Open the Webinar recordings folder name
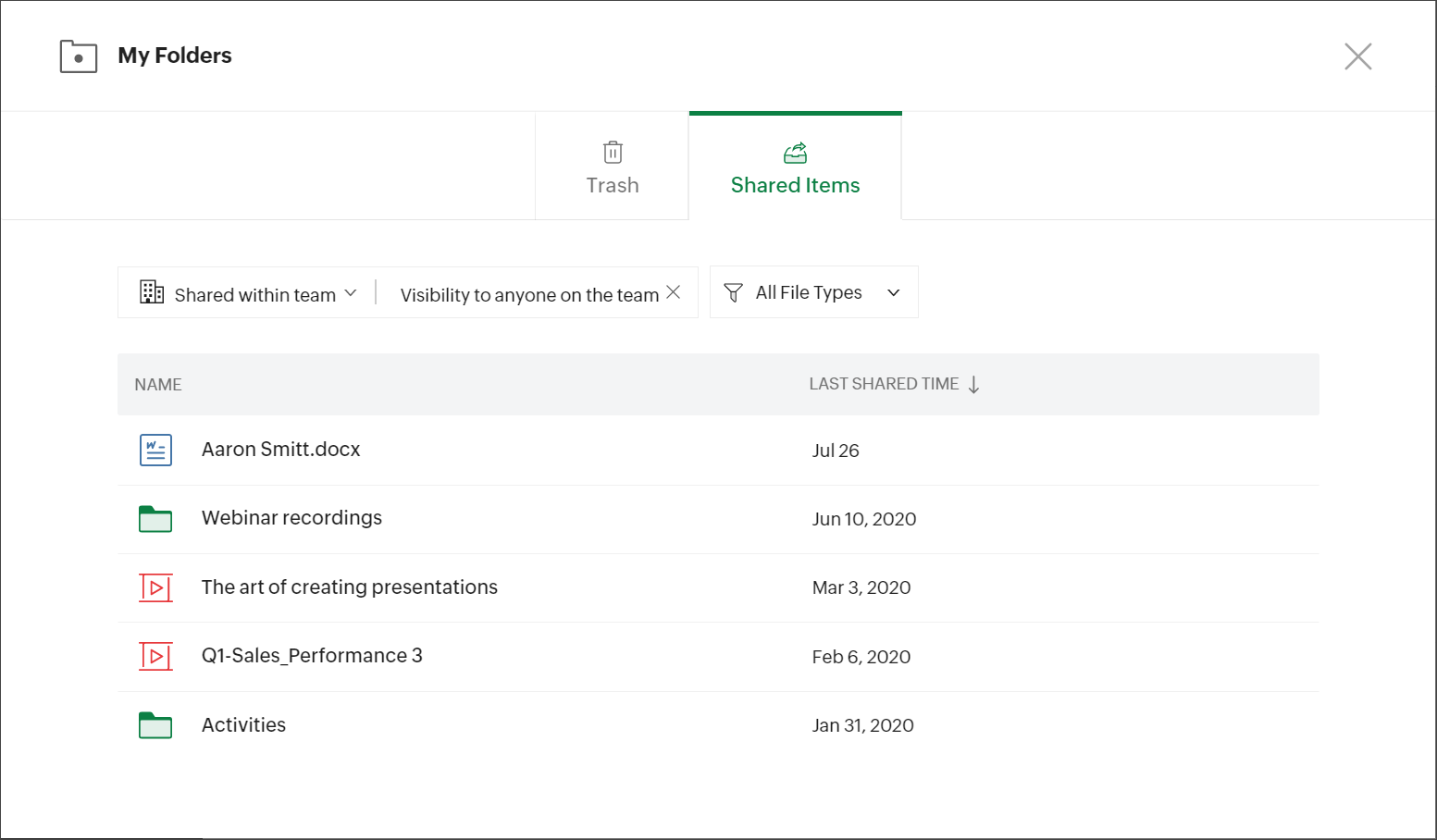Viewport: 1437px width, 840px height. click(291, 518)
